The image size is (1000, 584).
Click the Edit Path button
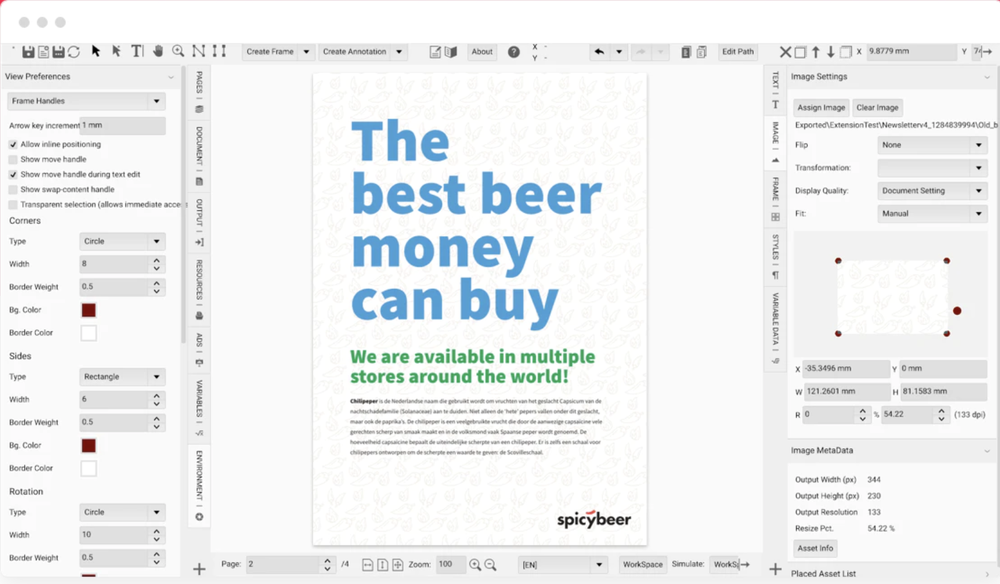pyautogui.click(x=738, y=52)
